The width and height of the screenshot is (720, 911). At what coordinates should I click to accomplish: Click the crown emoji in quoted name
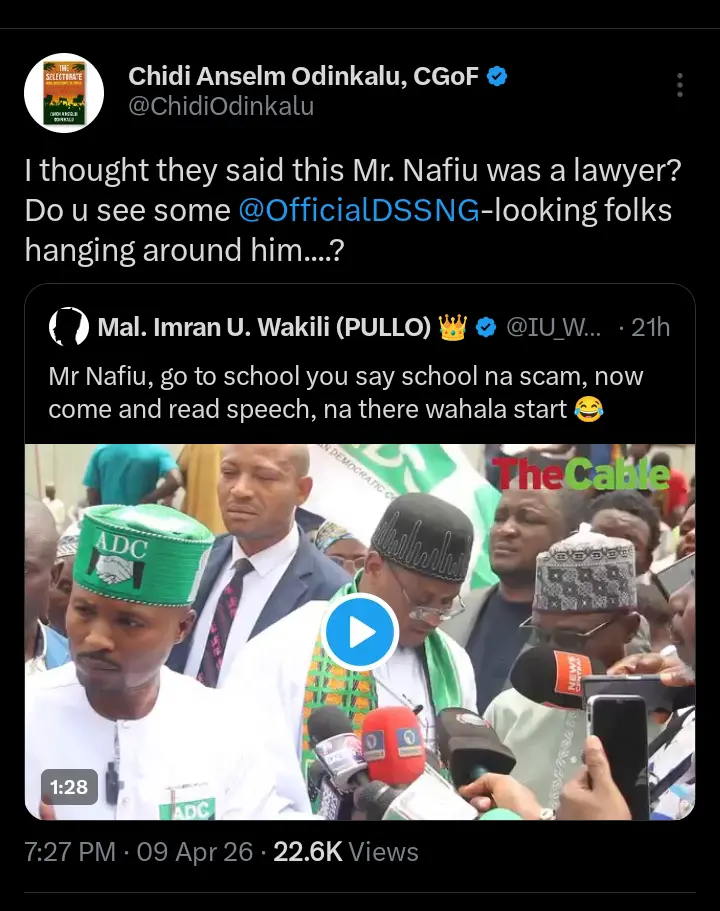point(453,327)
